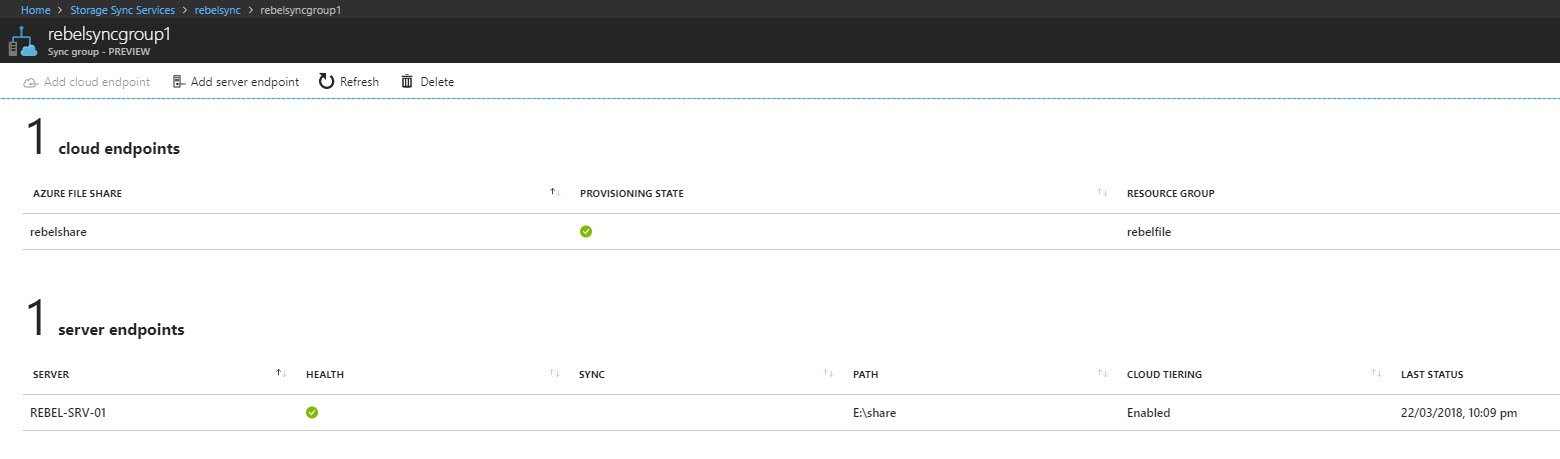
Task: Click rebelshare provisioning green checkmark
Action: 586,231
